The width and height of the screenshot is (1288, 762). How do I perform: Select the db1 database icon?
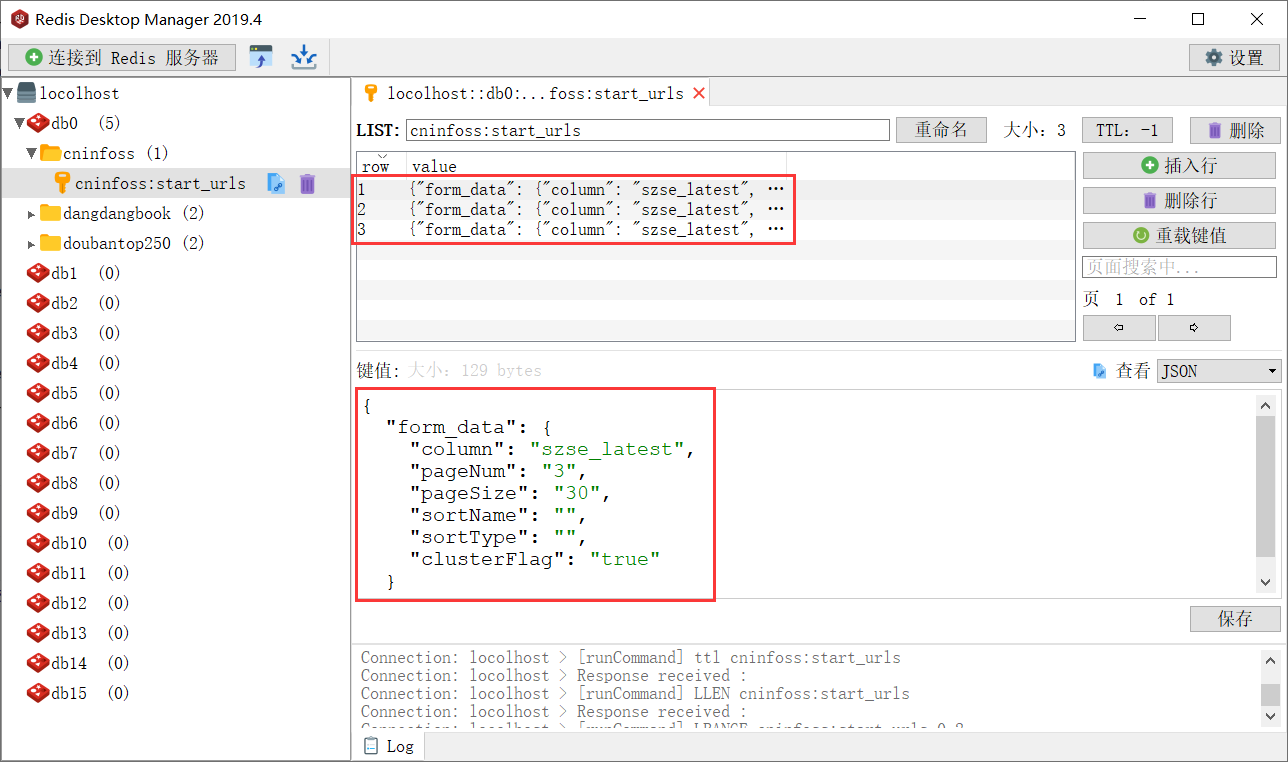click(38, 273)
